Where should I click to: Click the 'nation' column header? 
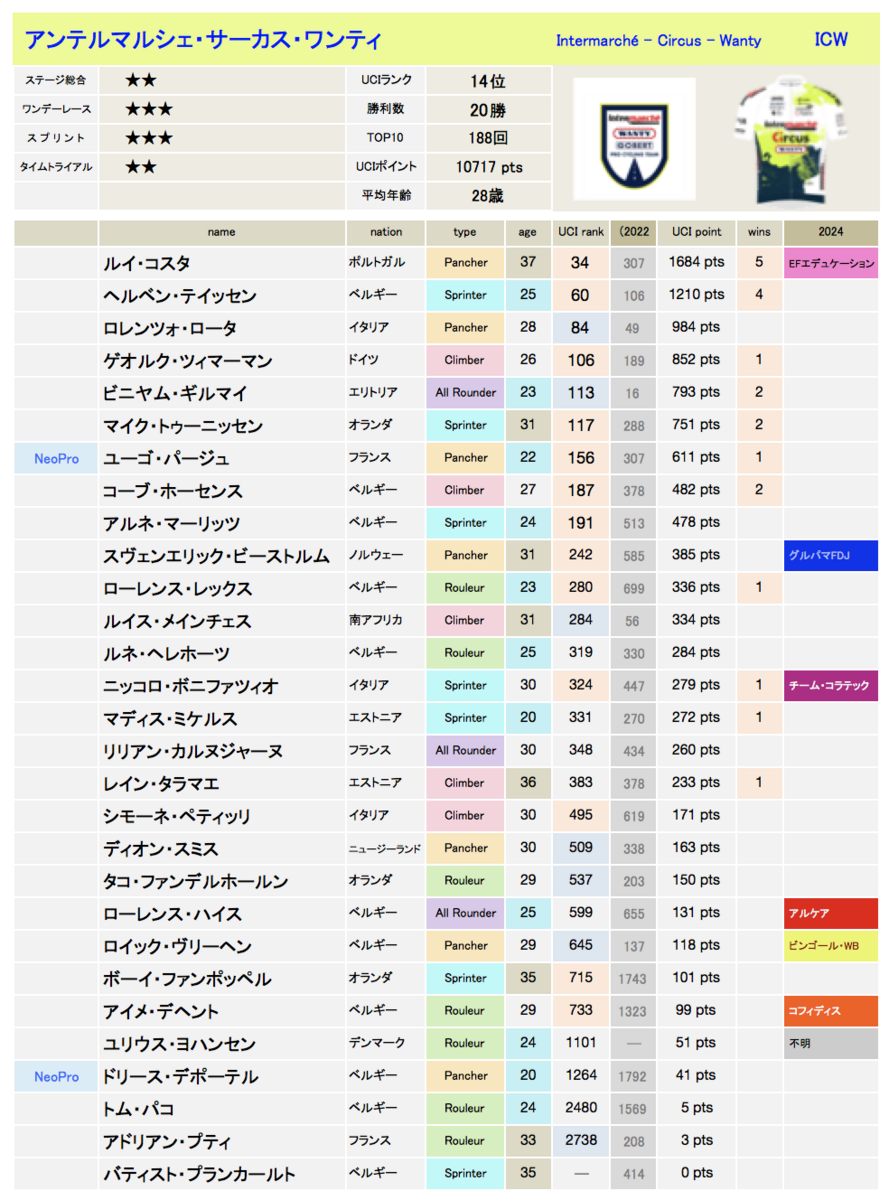[x=386, y=232]
